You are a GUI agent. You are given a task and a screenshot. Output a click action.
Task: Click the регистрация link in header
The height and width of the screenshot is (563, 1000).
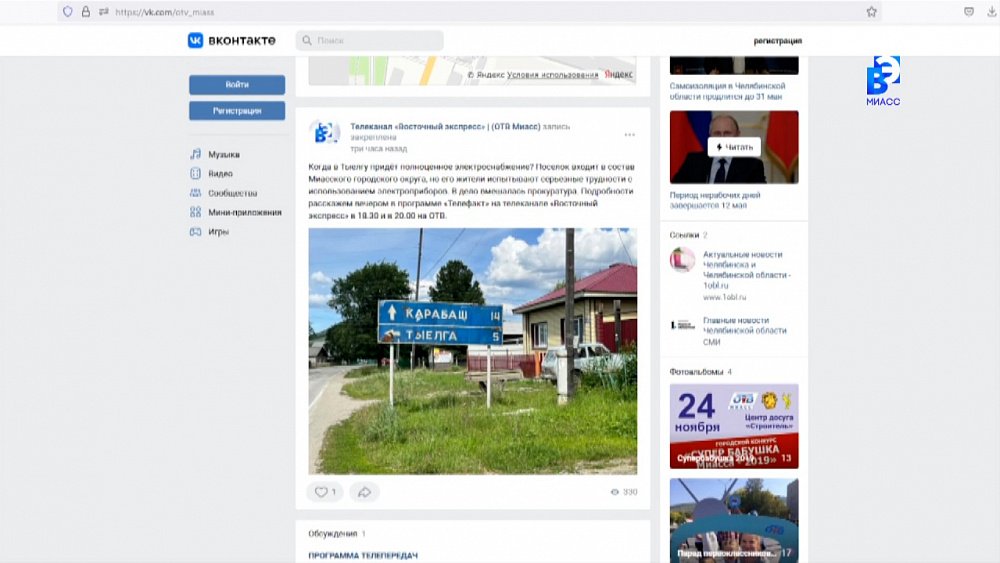777,41
